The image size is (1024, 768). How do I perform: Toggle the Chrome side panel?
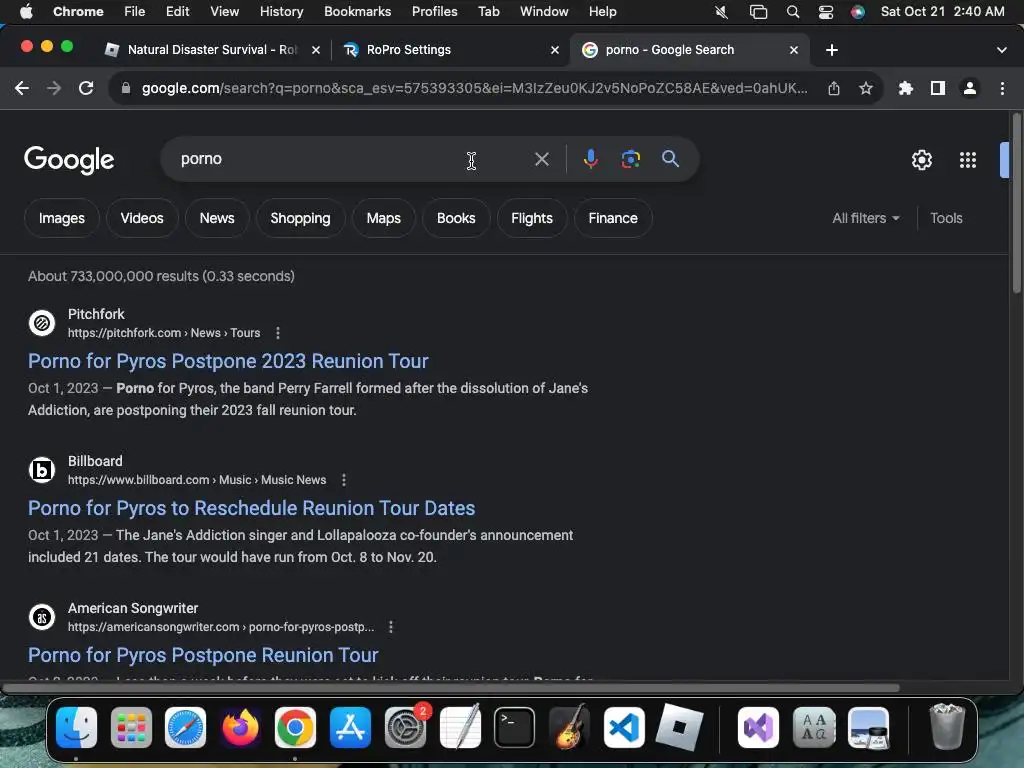[x=938, y=88]
